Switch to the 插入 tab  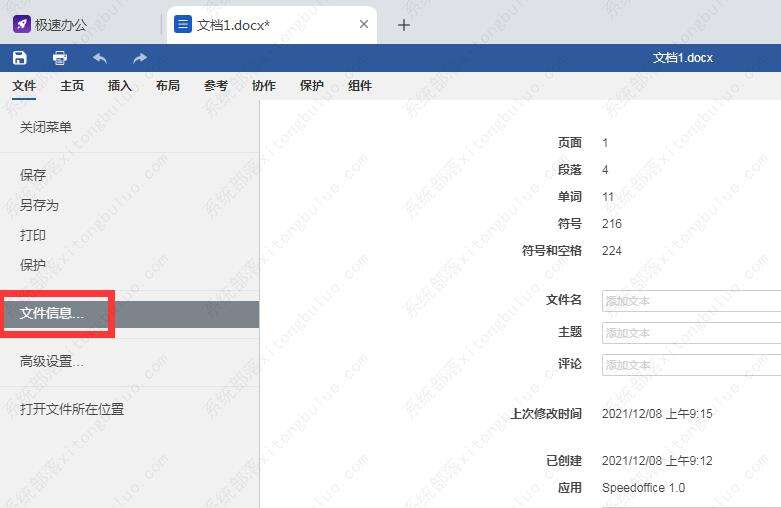tap(120, 86)
